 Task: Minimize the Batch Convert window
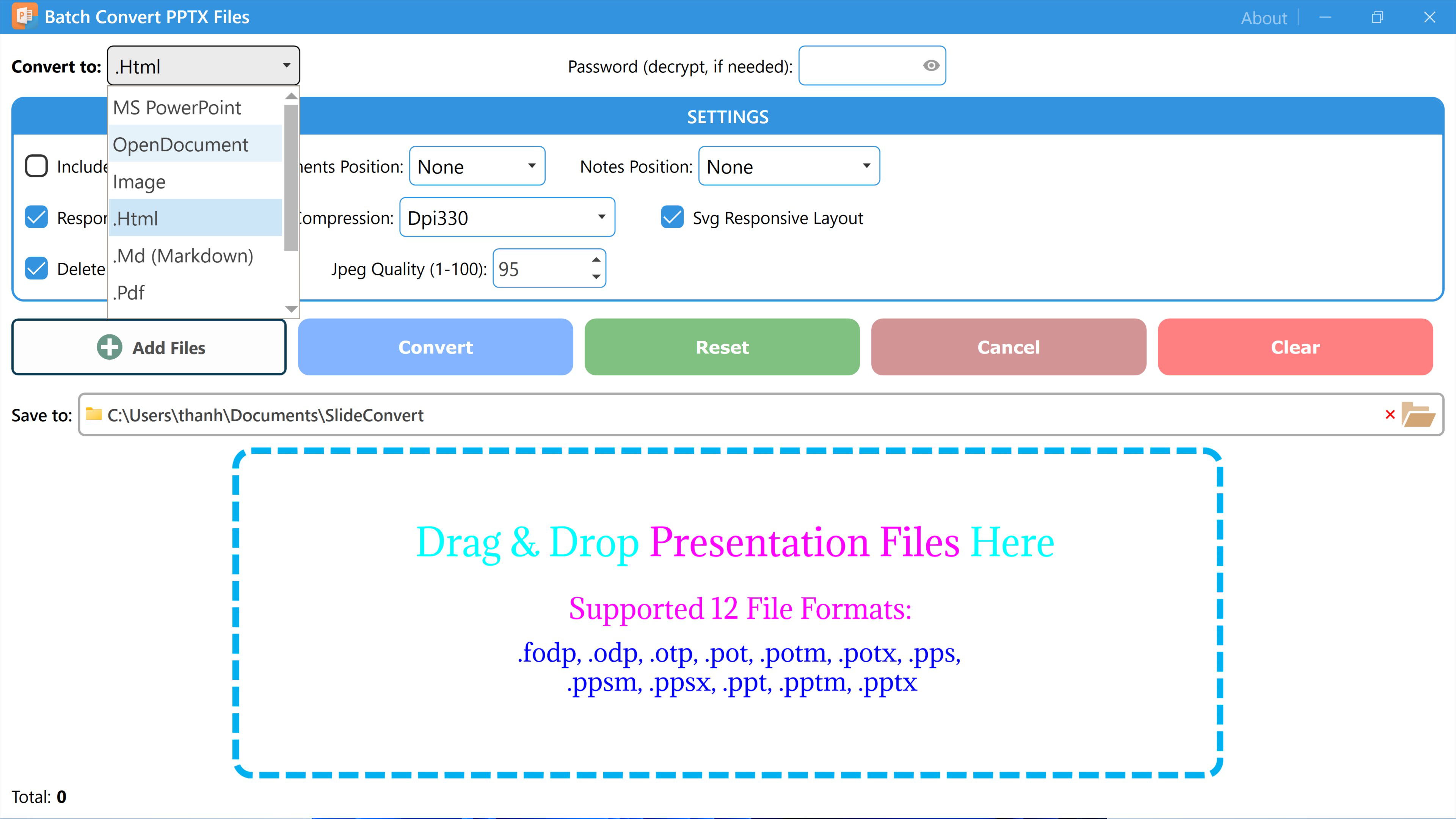1325,17
